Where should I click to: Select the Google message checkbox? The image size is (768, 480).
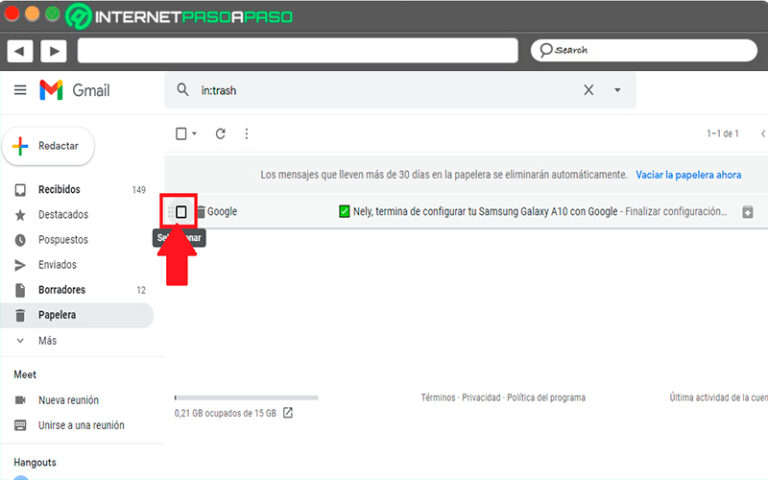click(x=181, y=212)
